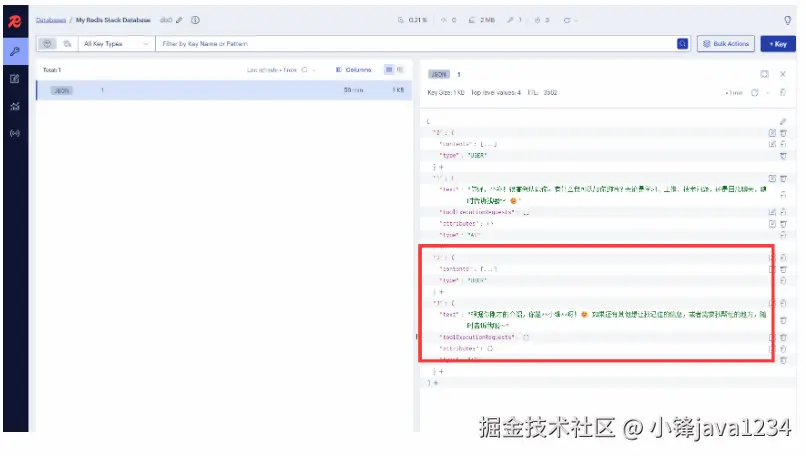Delete the first "type": "USER" field

(x=783, y=155)
